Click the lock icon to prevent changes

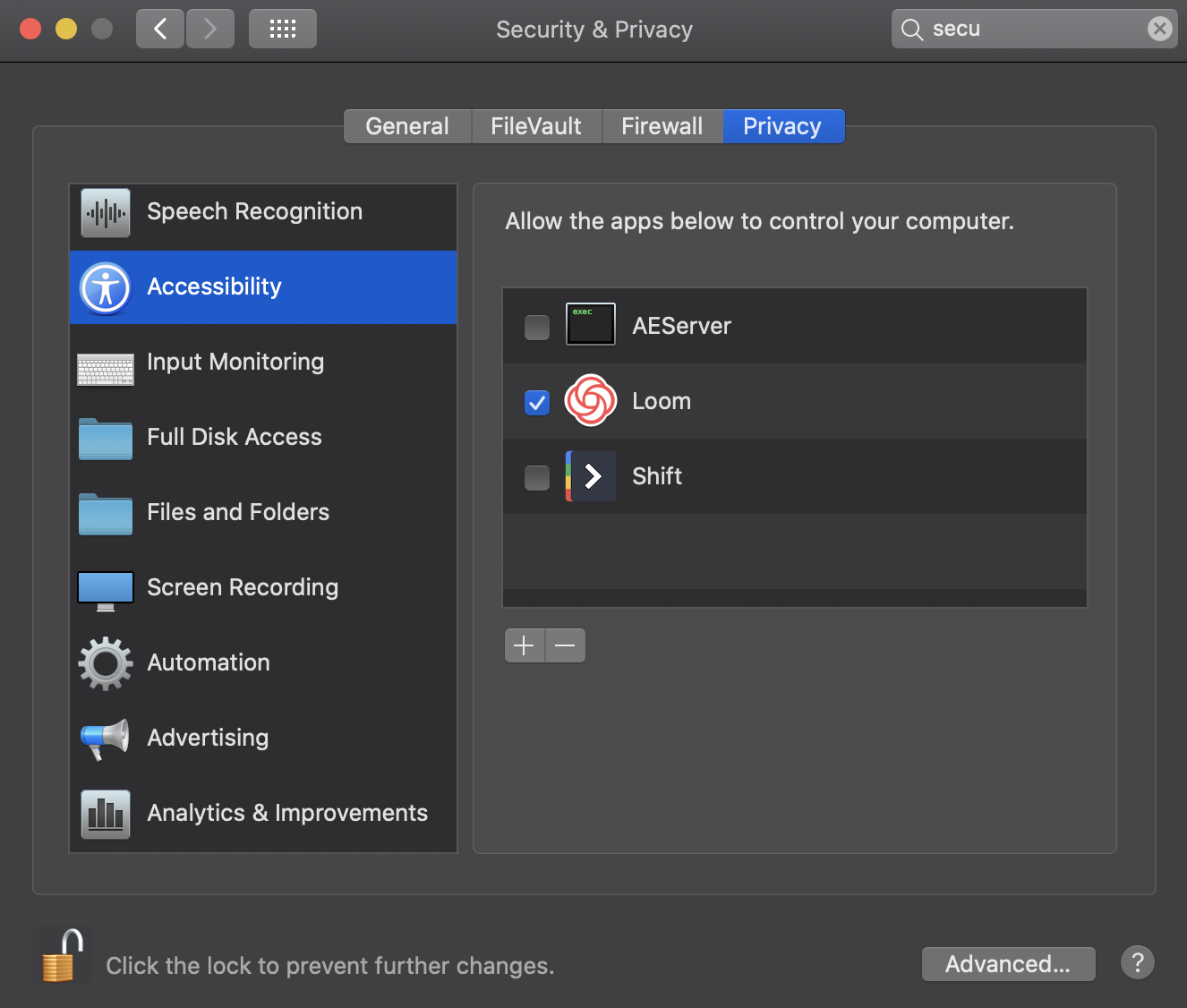click(x=61, y=956)
